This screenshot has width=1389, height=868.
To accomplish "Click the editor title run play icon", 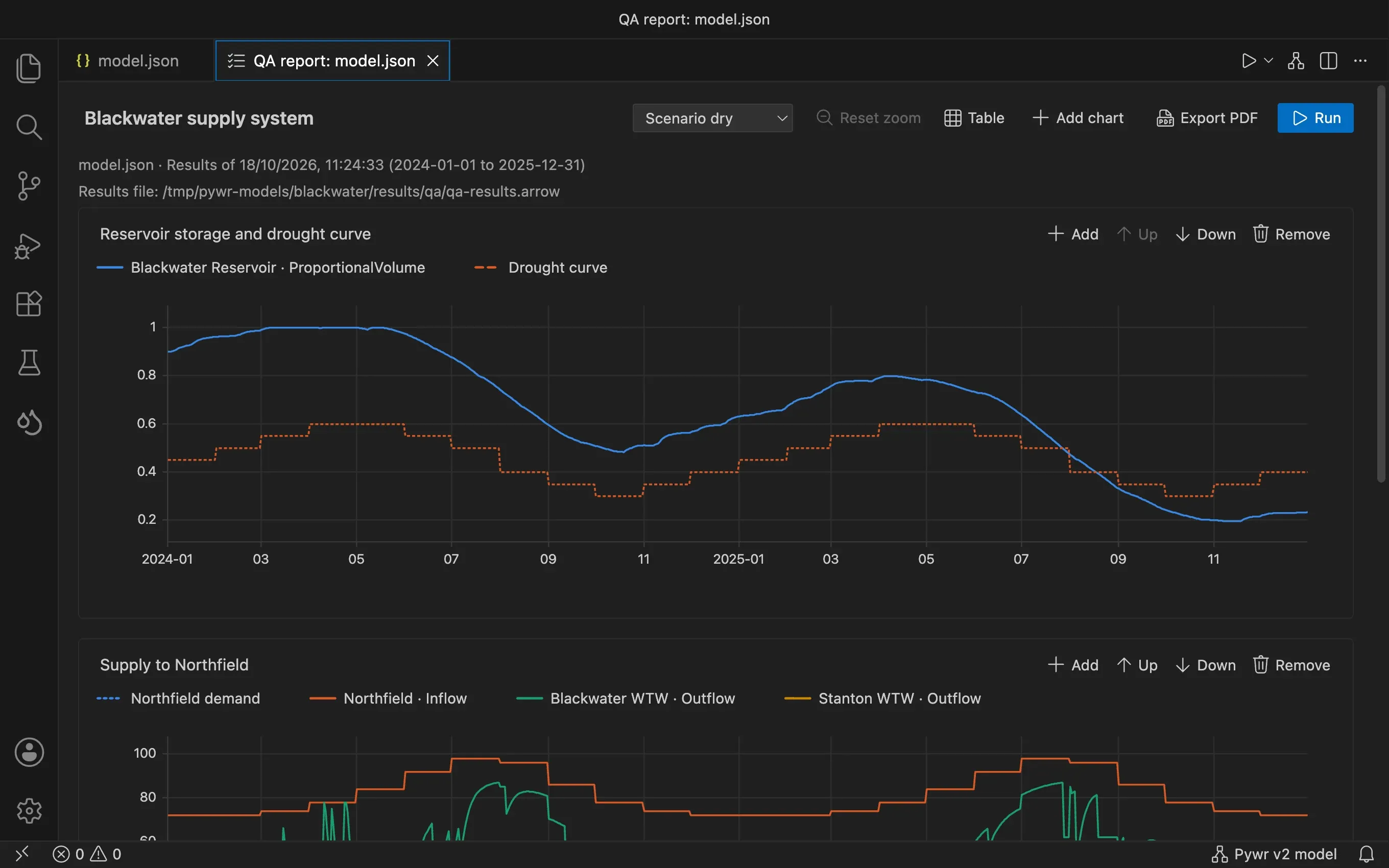I will click(x=1249, y=61).
